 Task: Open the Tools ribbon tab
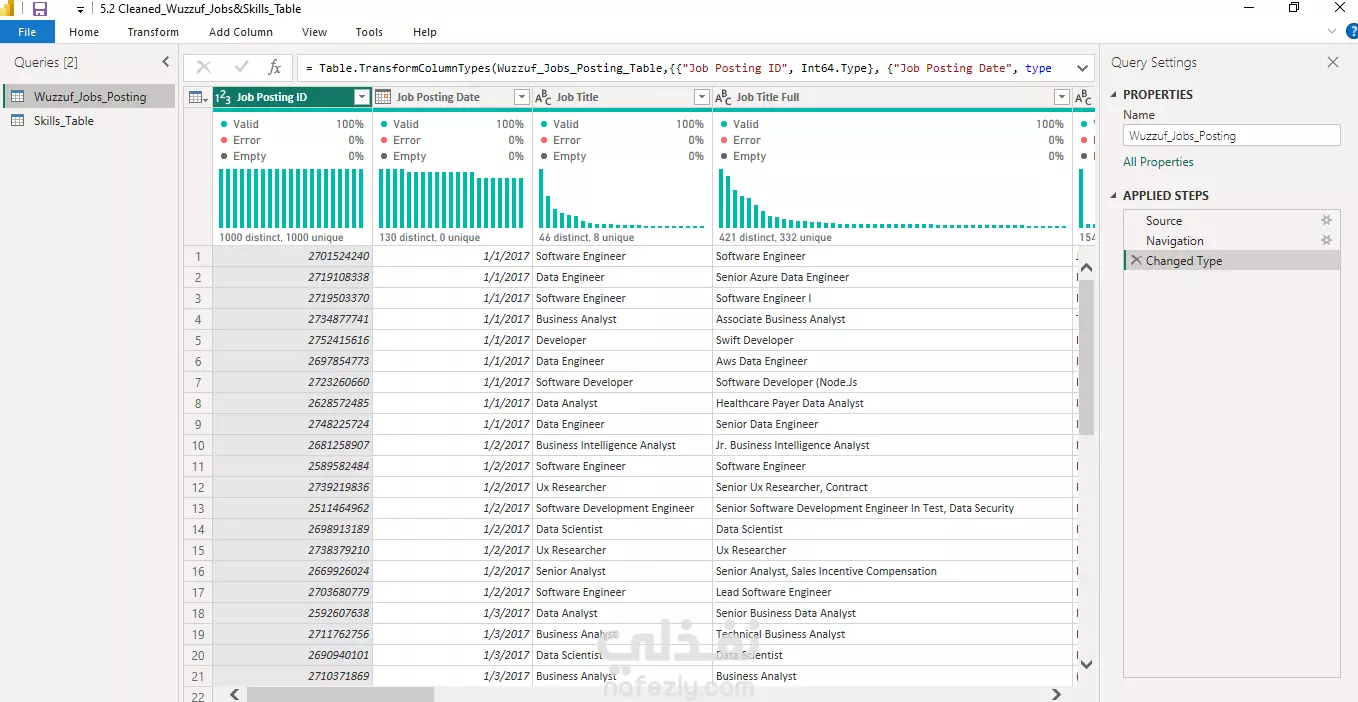click(x=369, y=32)
